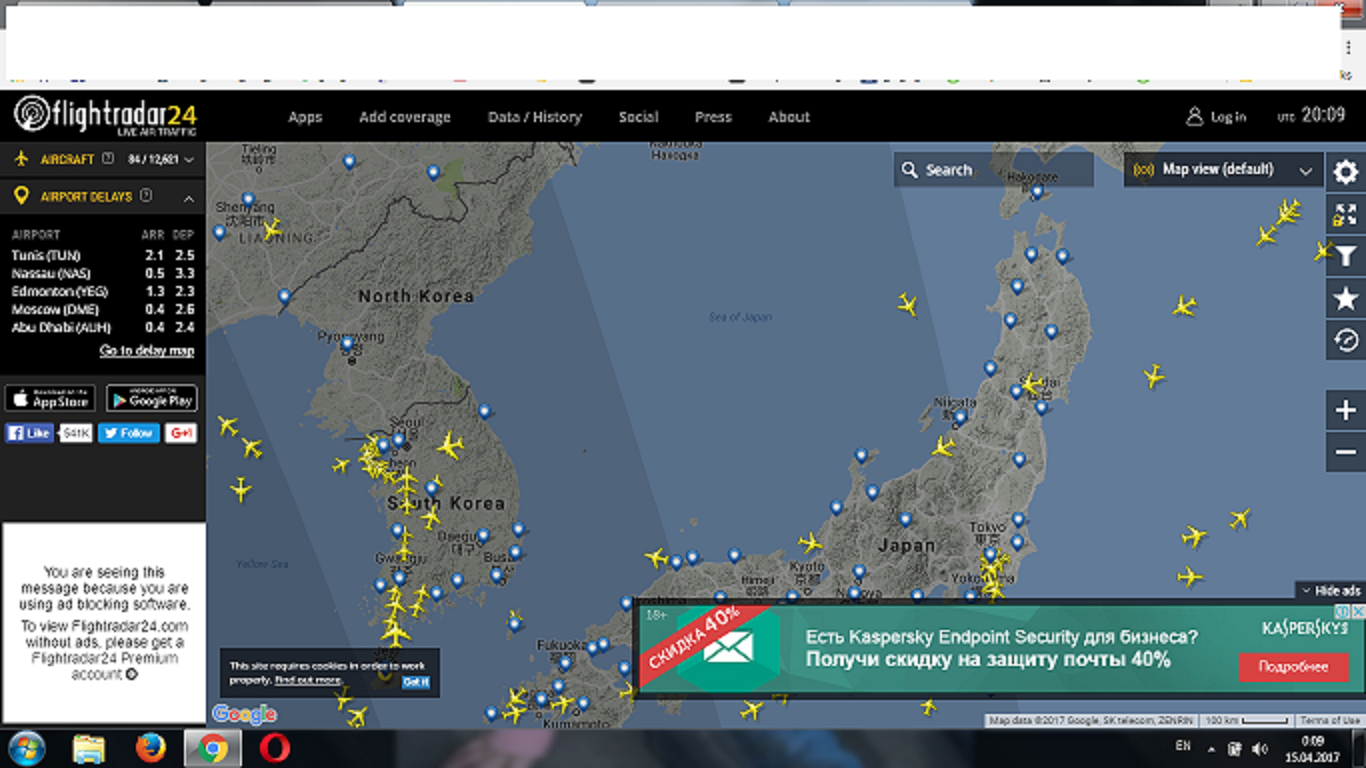
Task: Open the Data / History menu
Action: 534,117
